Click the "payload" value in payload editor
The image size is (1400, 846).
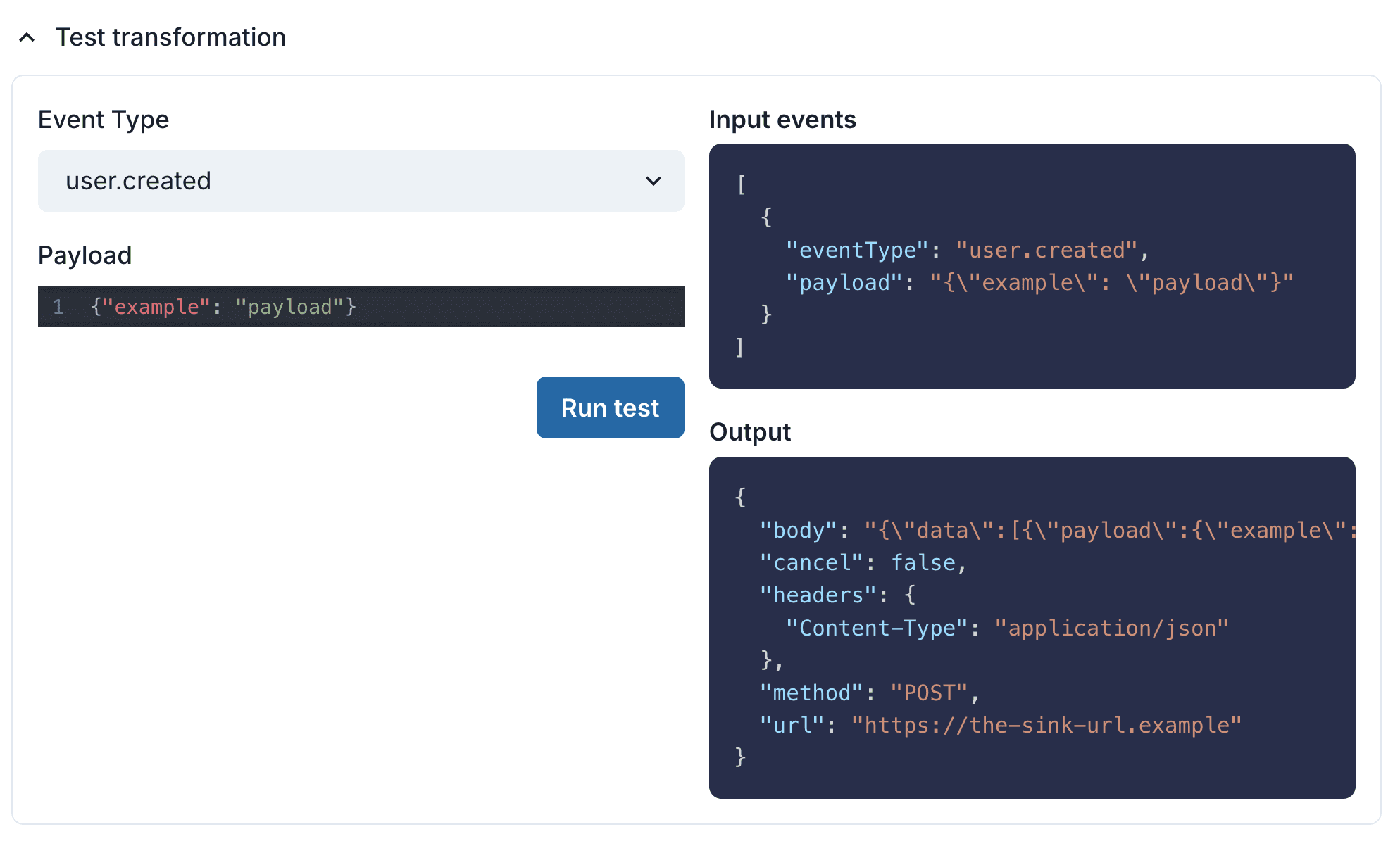pyautogui.click(x=289, y=307)
